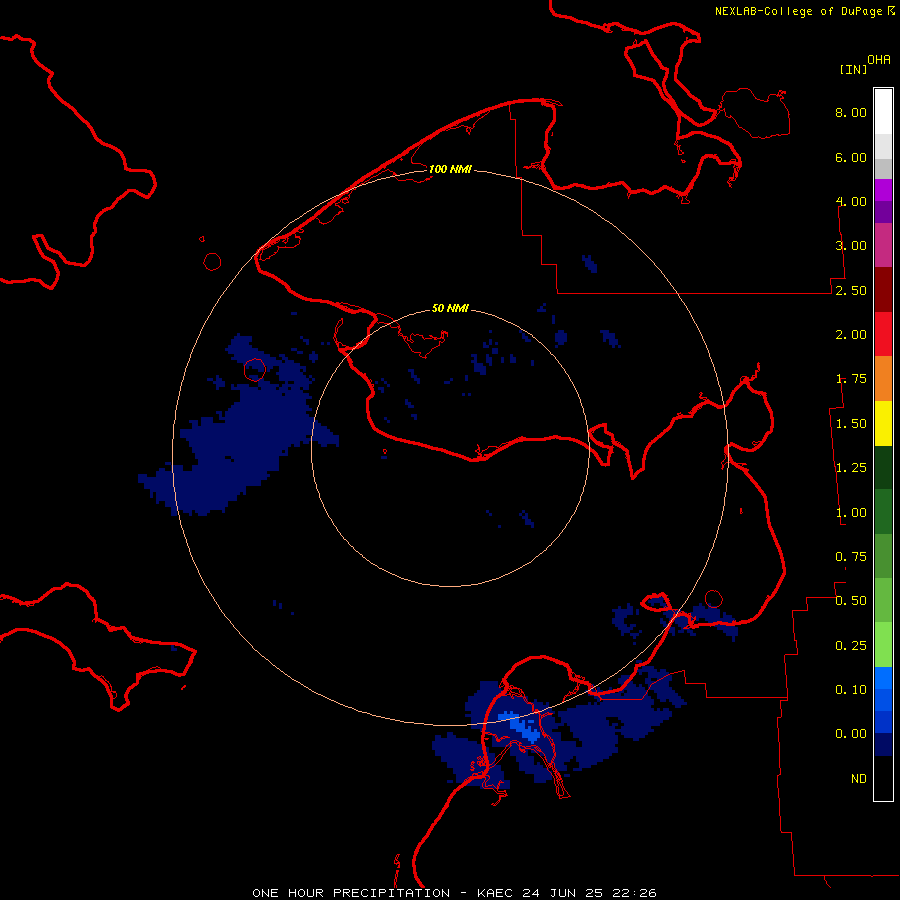Click the ND legend label
This screenshot has width=900, height=900.
click(x=859, y=779)
